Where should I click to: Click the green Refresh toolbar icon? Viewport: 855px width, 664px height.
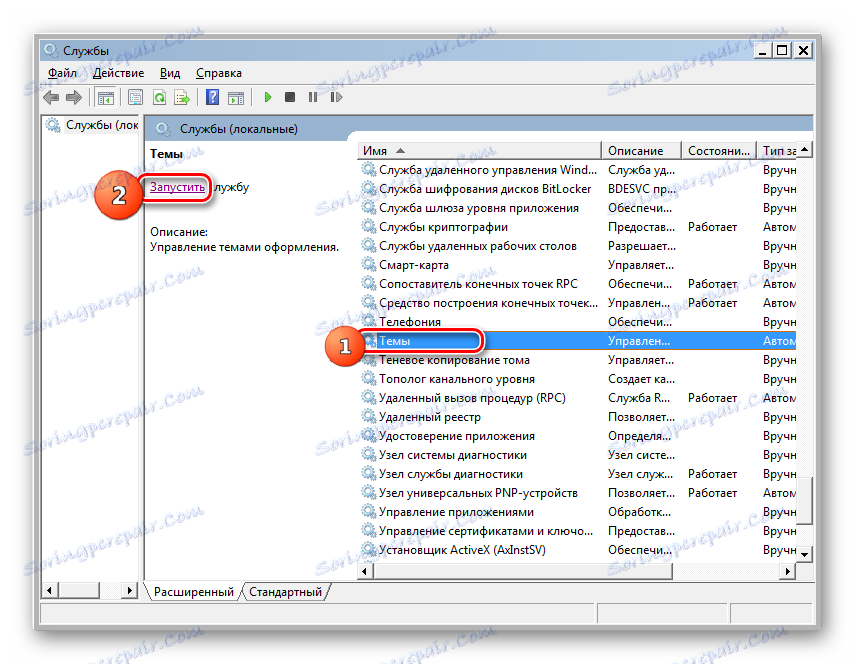coord(159,98)
